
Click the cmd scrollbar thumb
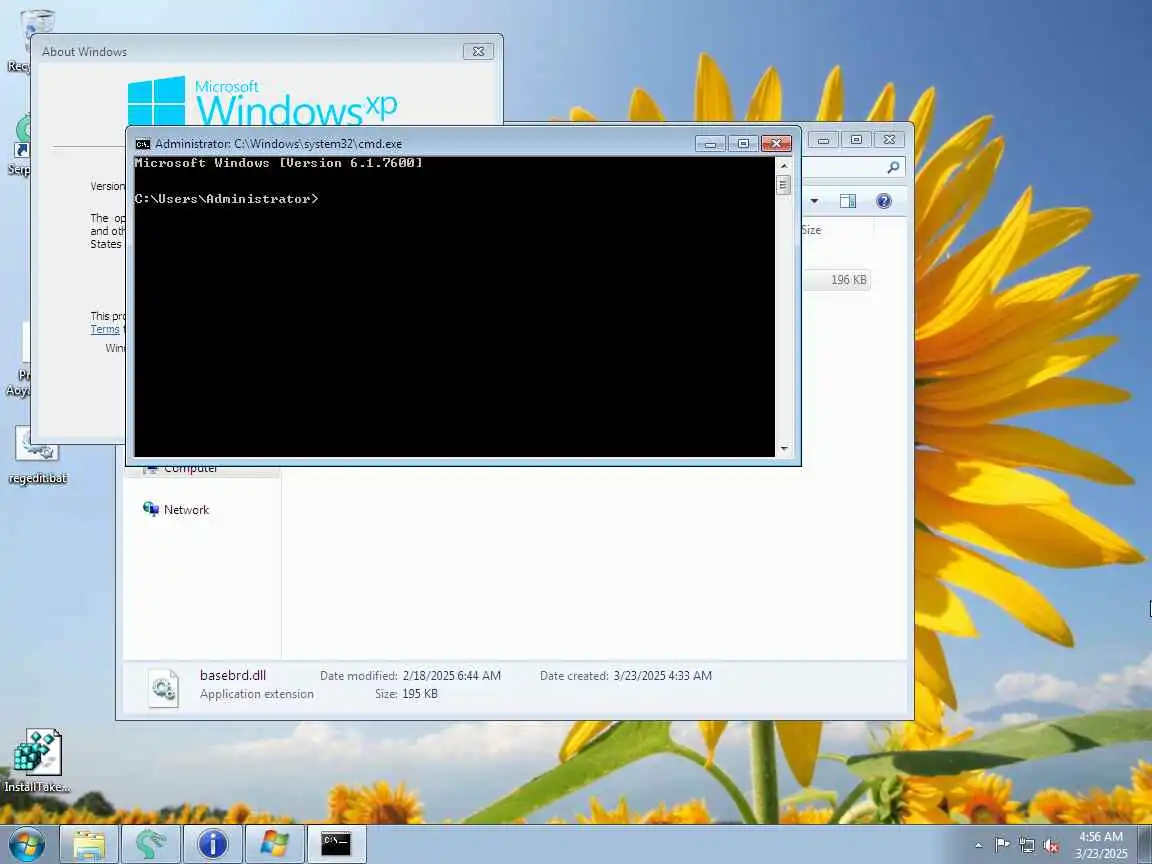pos(783,185)
